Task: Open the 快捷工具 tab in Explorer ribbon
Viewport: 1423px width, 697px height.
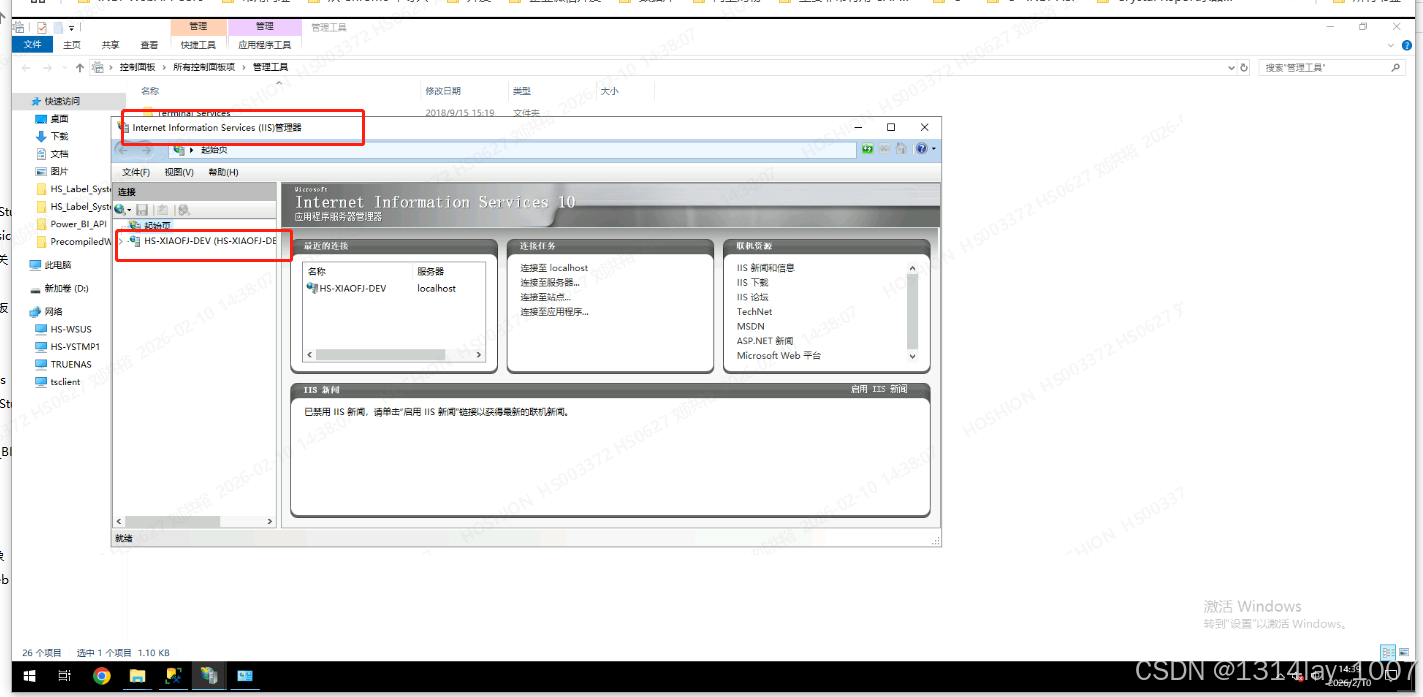Action: pos(199,44)
